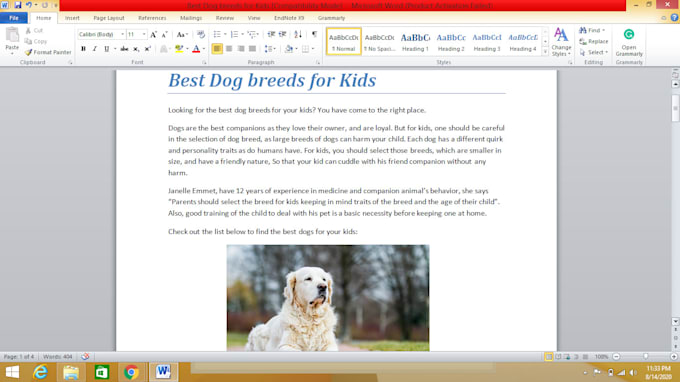Switch to Web Layout view

coord(567,357)
